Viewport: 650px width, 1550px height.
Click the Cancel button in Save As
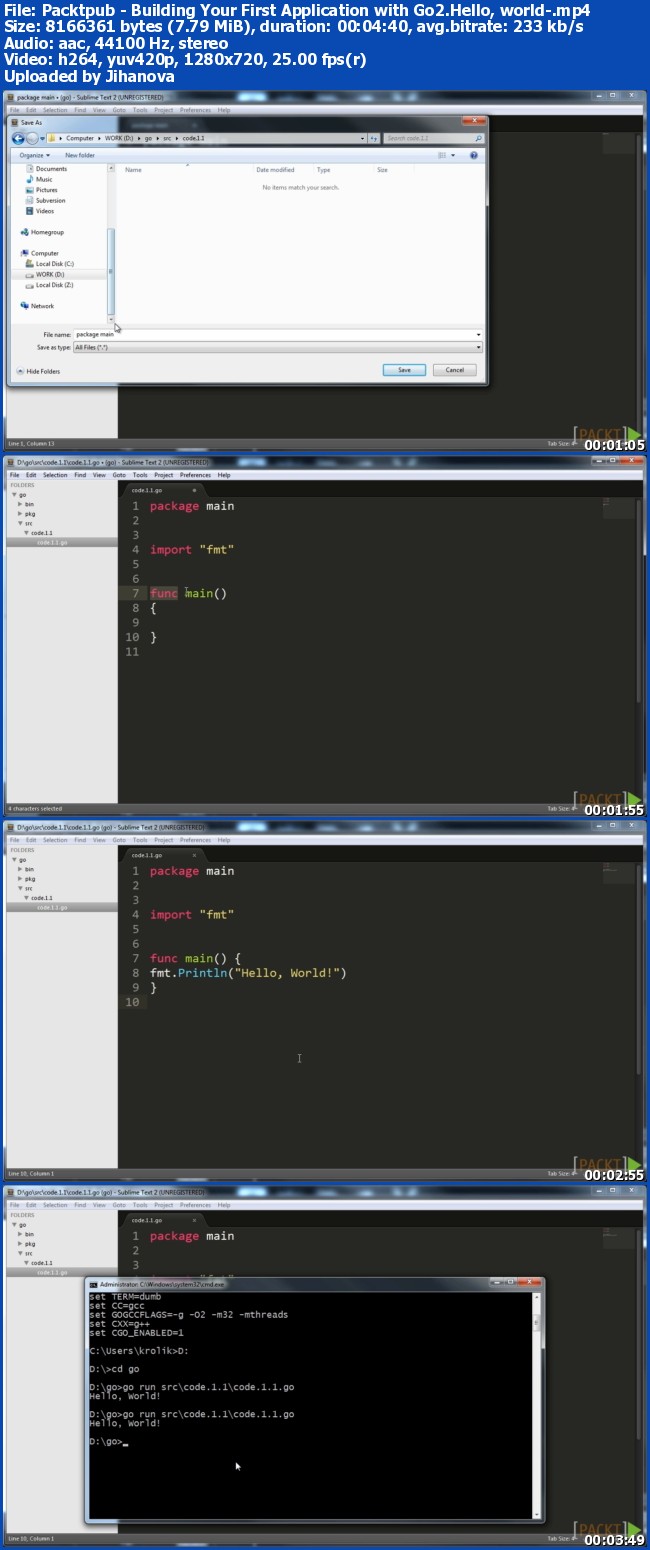point(454,370)
